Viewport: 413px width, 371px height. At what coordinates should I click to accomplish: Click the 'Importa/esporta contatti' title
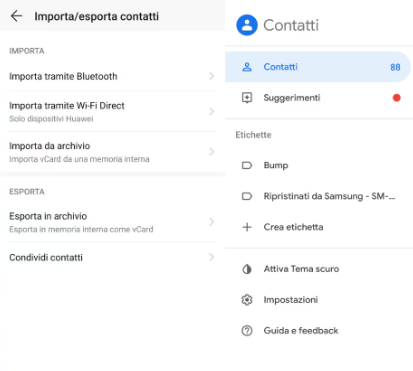tap(97, 16)
